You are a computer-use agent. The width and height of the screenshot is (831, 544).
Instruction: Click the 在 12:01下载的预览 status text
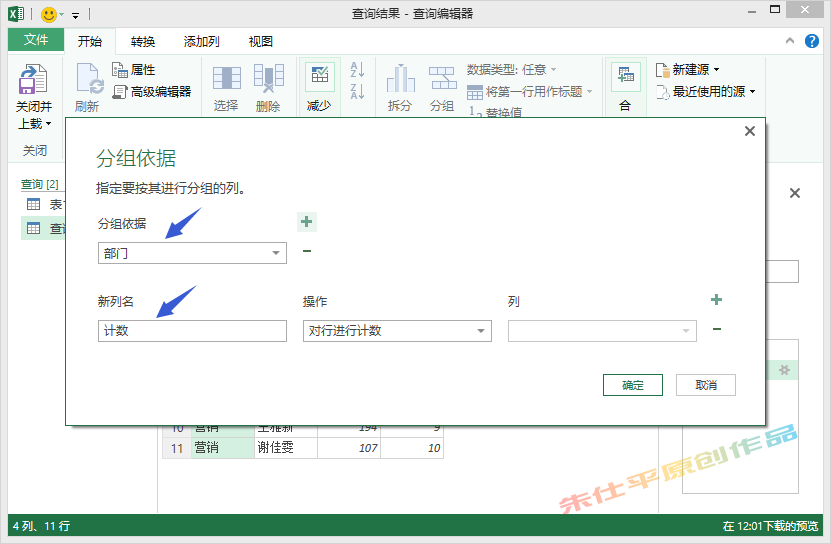point(770,526)
